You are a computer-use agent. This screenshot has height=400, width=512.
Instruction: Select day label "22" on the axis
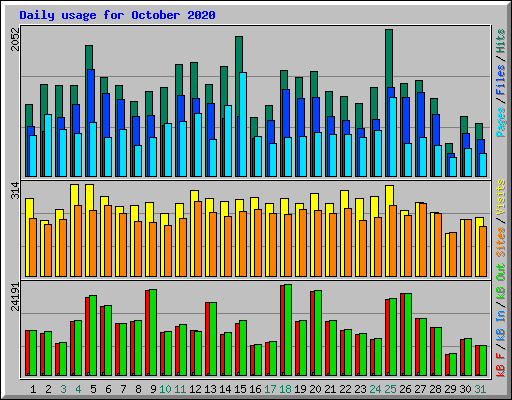pyautogui.click(x=345, y=389)
